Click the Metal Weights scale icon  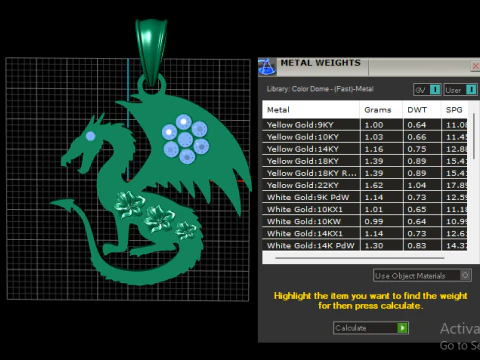click(x=267, y=66)
